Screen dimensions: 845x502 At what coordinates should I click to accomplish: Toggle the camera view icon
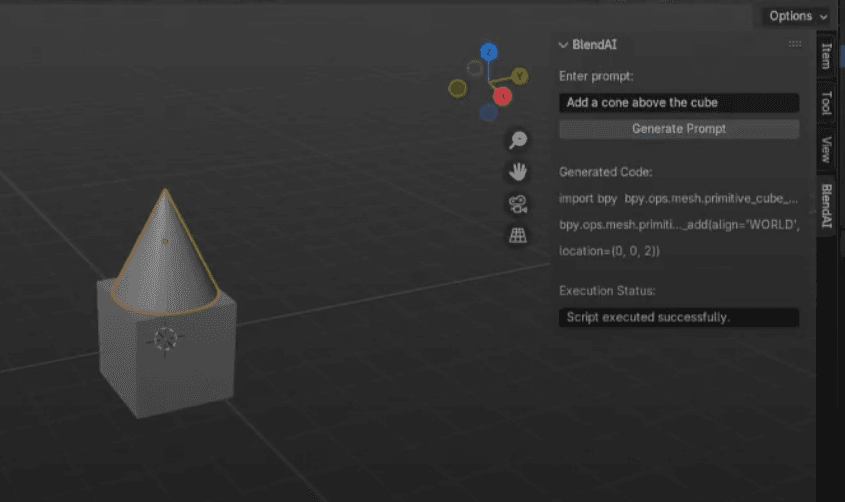[518, 204]
